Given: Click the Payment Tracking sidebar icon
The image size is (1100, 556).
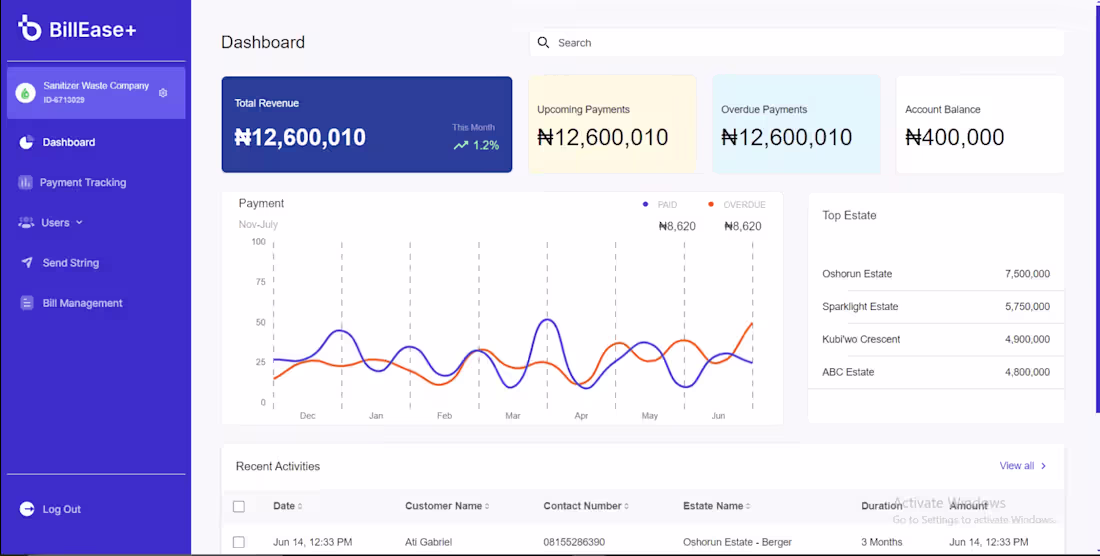Looking at the screenshot, I should click(25, 183).
